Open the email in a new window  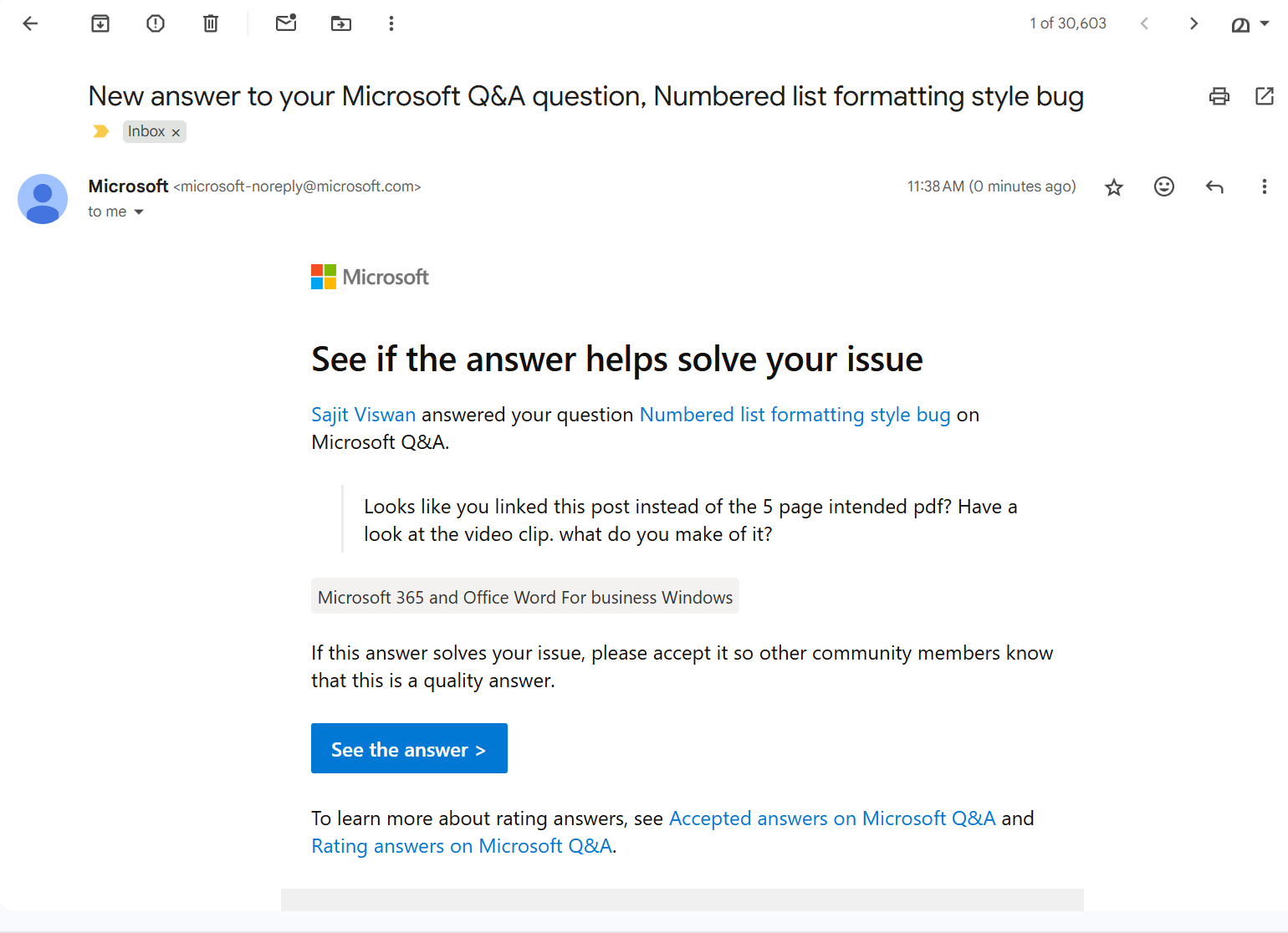pyautogui.click(x=1264, y=96)
